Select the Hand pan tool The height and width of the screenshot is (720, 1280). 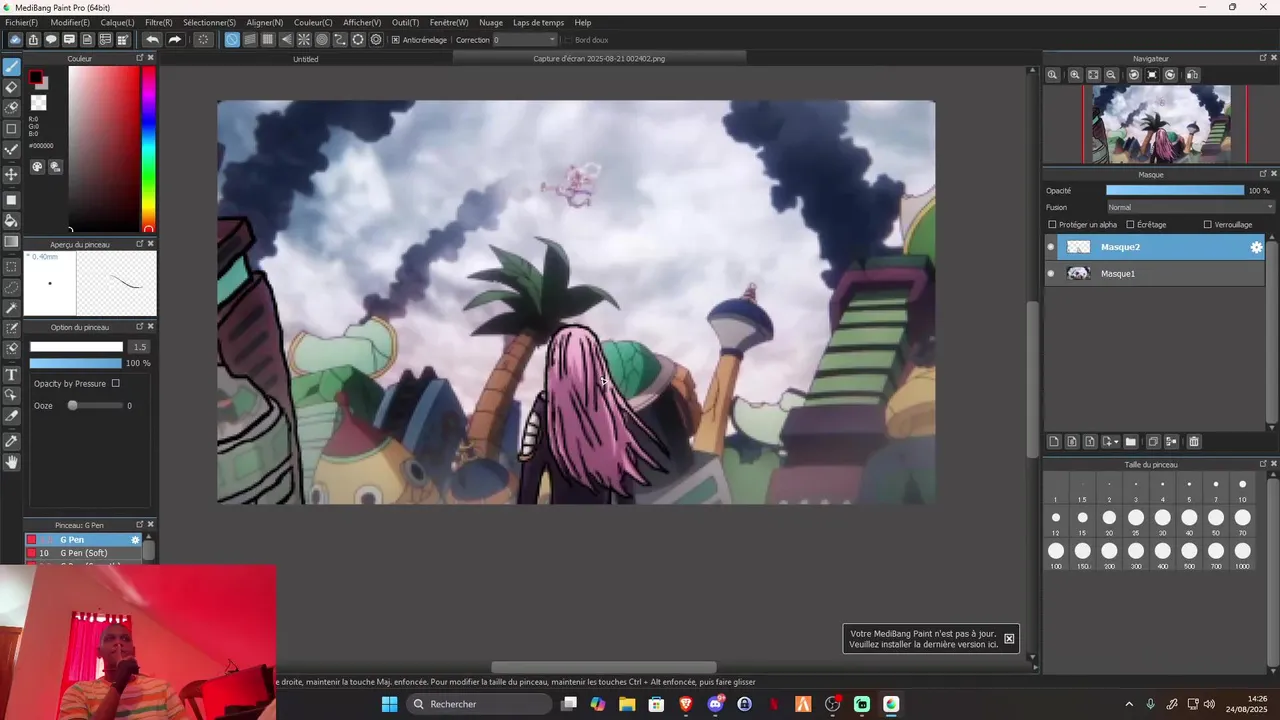pyautogui.click(x=12, y=462)
